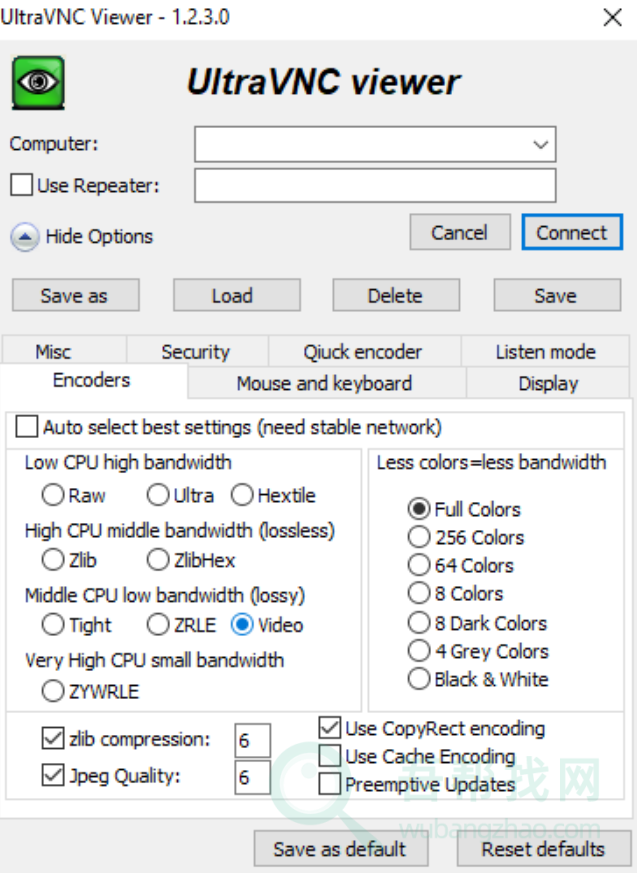637x873 pixels.
Task: Enable Auto select best settings checkbox
Action: tap(27, 428)
